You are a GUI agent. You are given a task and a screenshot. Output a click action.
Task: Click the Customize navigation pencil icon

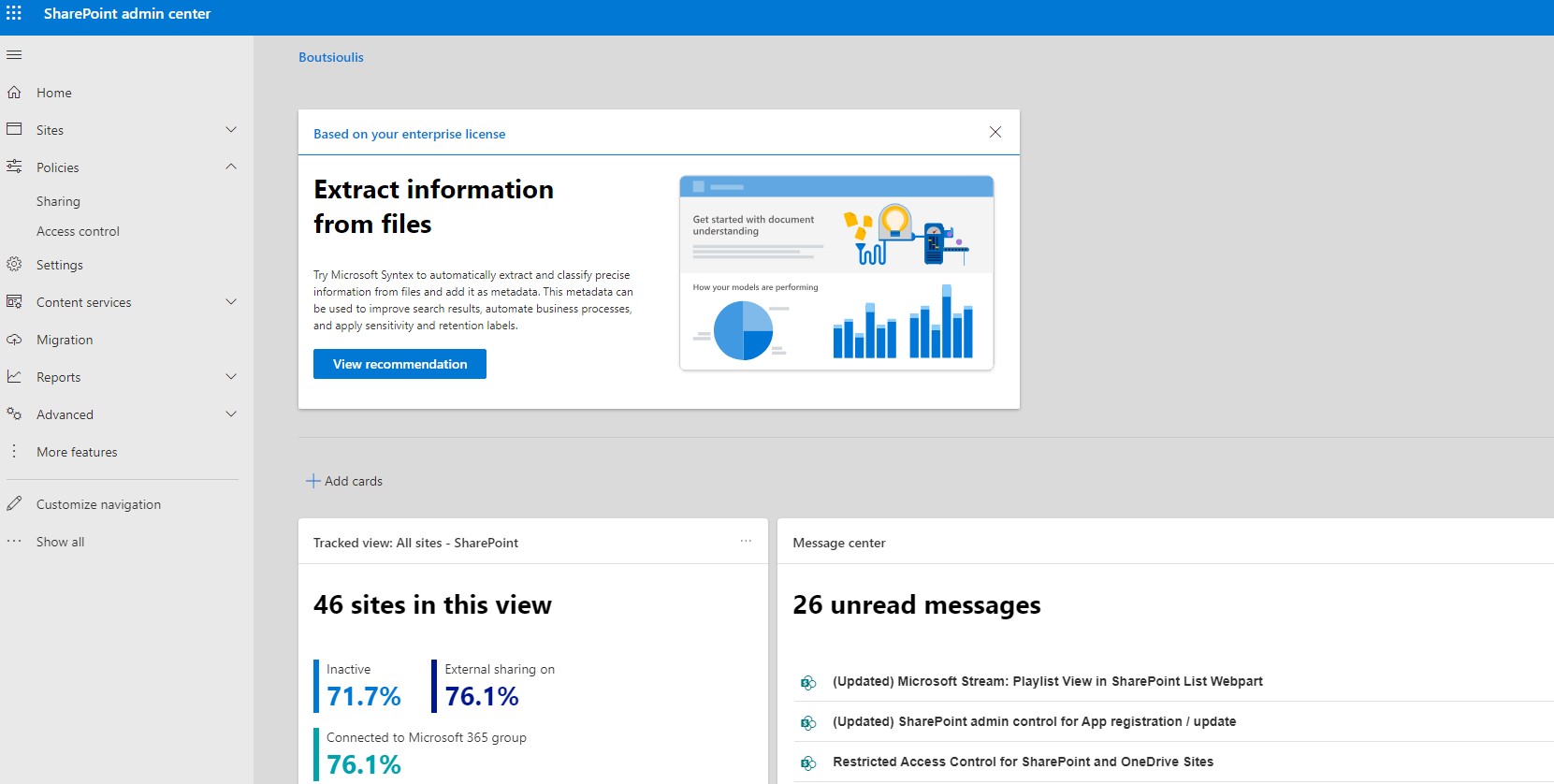point(14,504)
